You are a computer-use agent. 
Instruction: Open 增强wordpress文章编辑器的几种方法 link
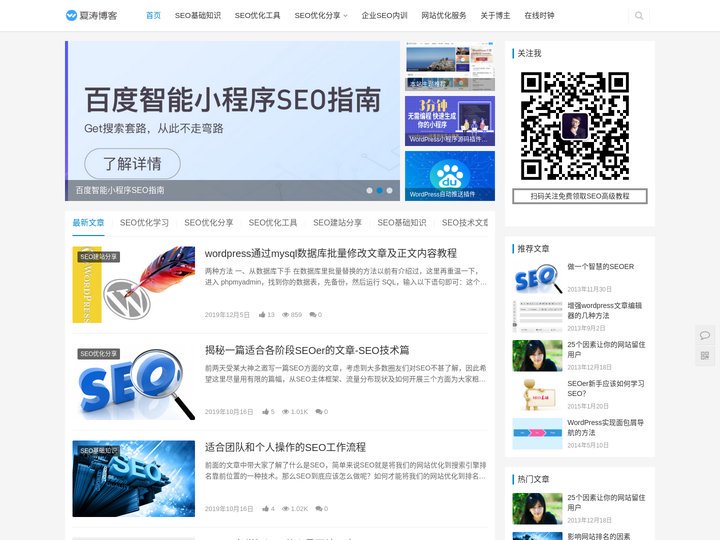coord(604,310)
